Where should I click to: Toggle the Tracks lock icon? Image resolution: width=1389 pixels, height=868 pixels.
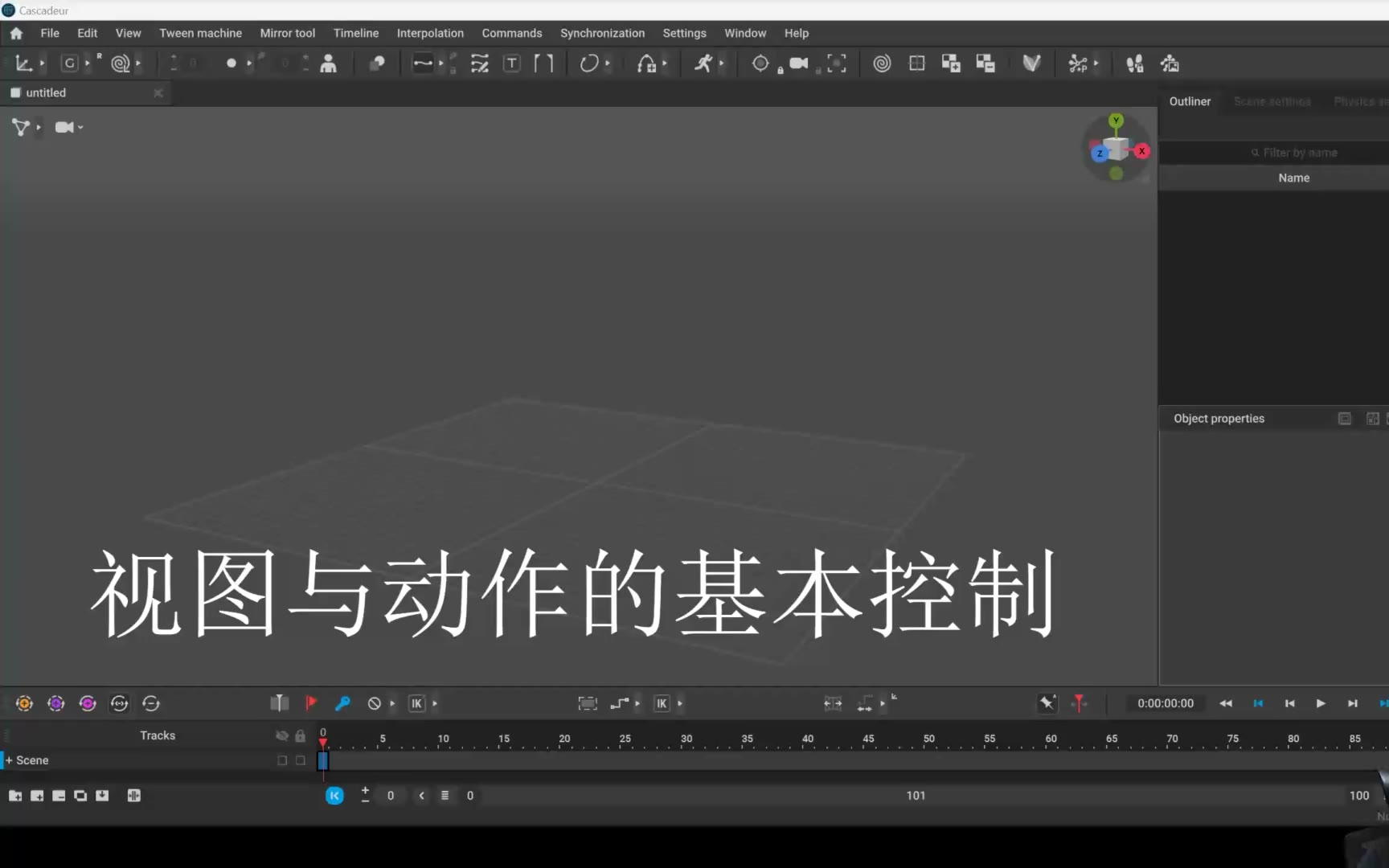[300, 735]
